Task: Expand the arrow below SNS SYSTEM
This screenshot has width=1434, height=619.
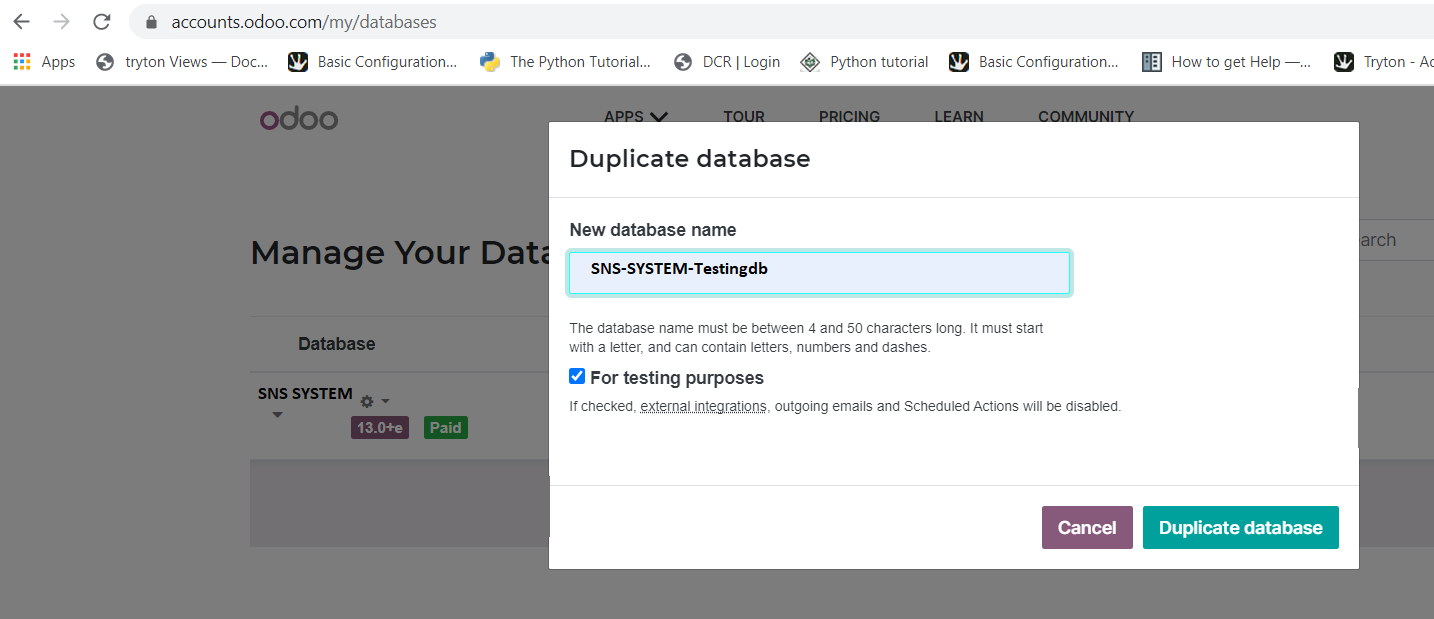Action: tap(277, 415)
